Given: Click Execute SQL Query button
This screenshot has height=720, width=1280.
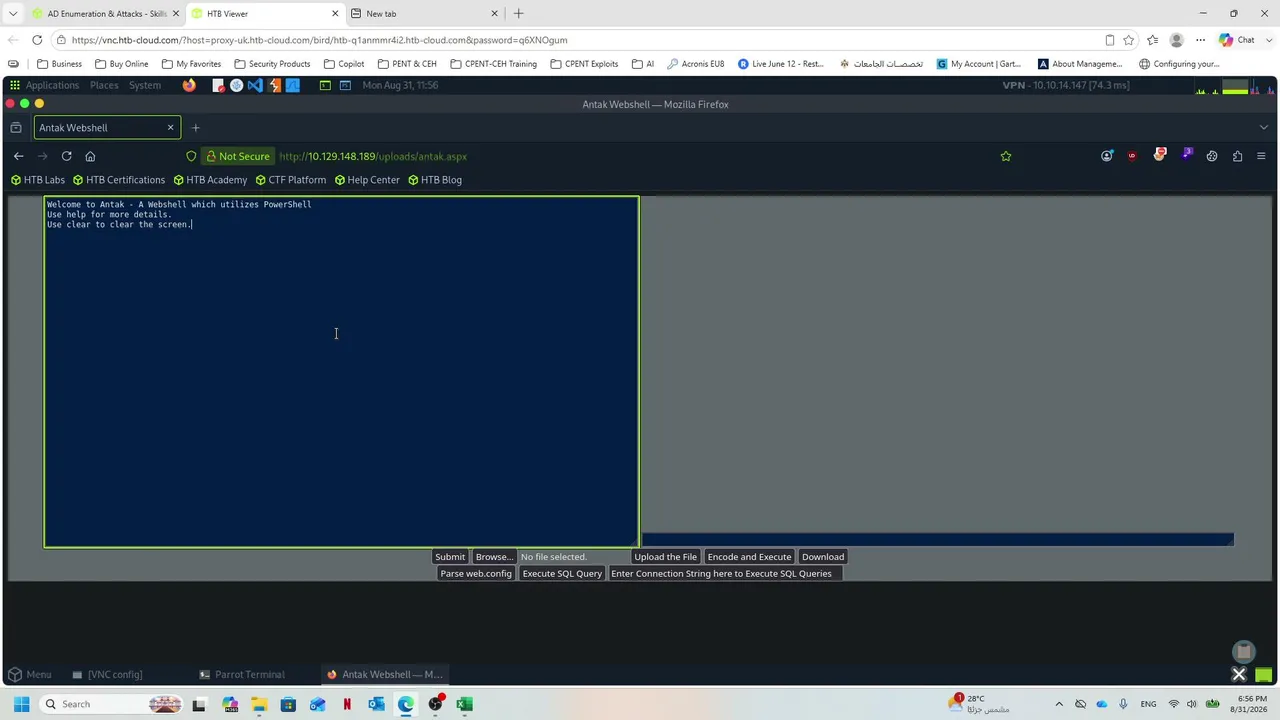Looking at the screenshot, I should point(562,574).
